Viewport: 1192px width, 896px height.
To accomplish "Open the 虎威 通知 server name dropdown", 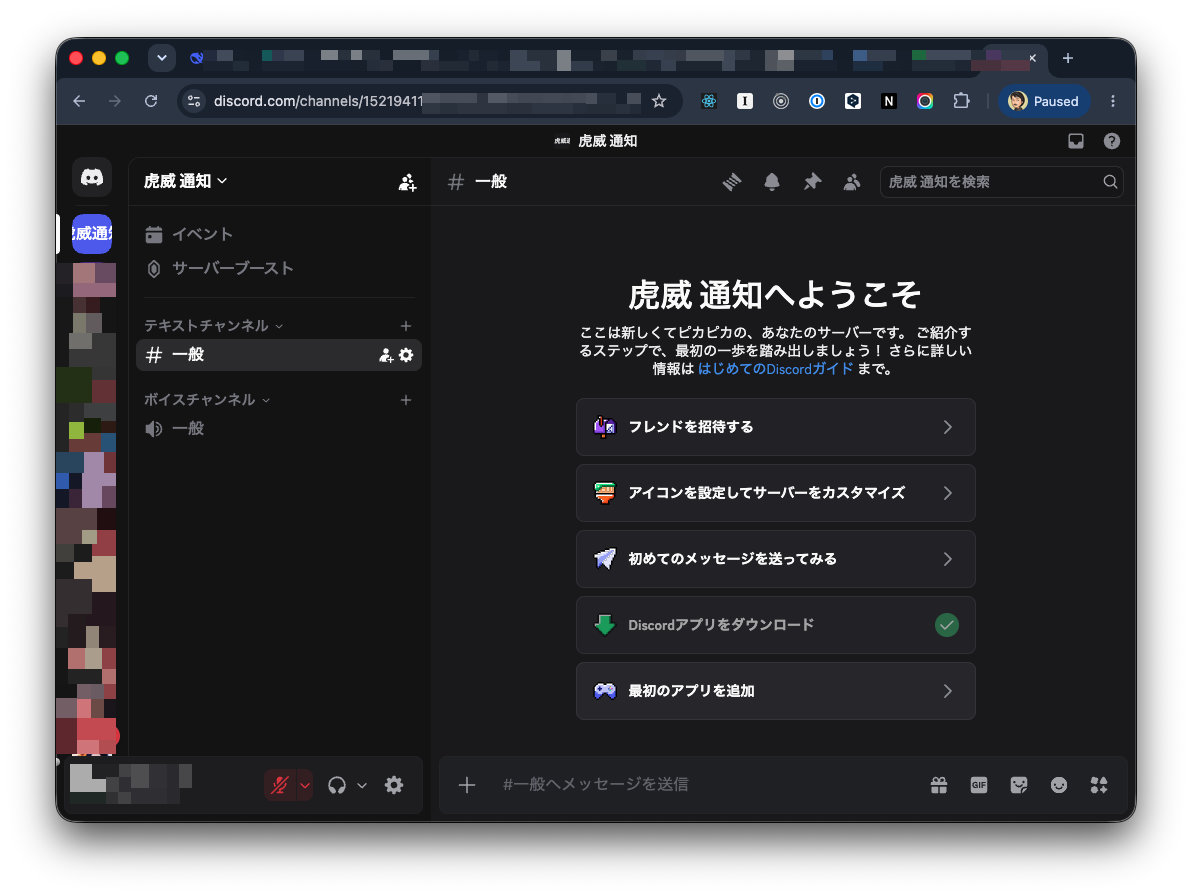I will coord(185,181).
